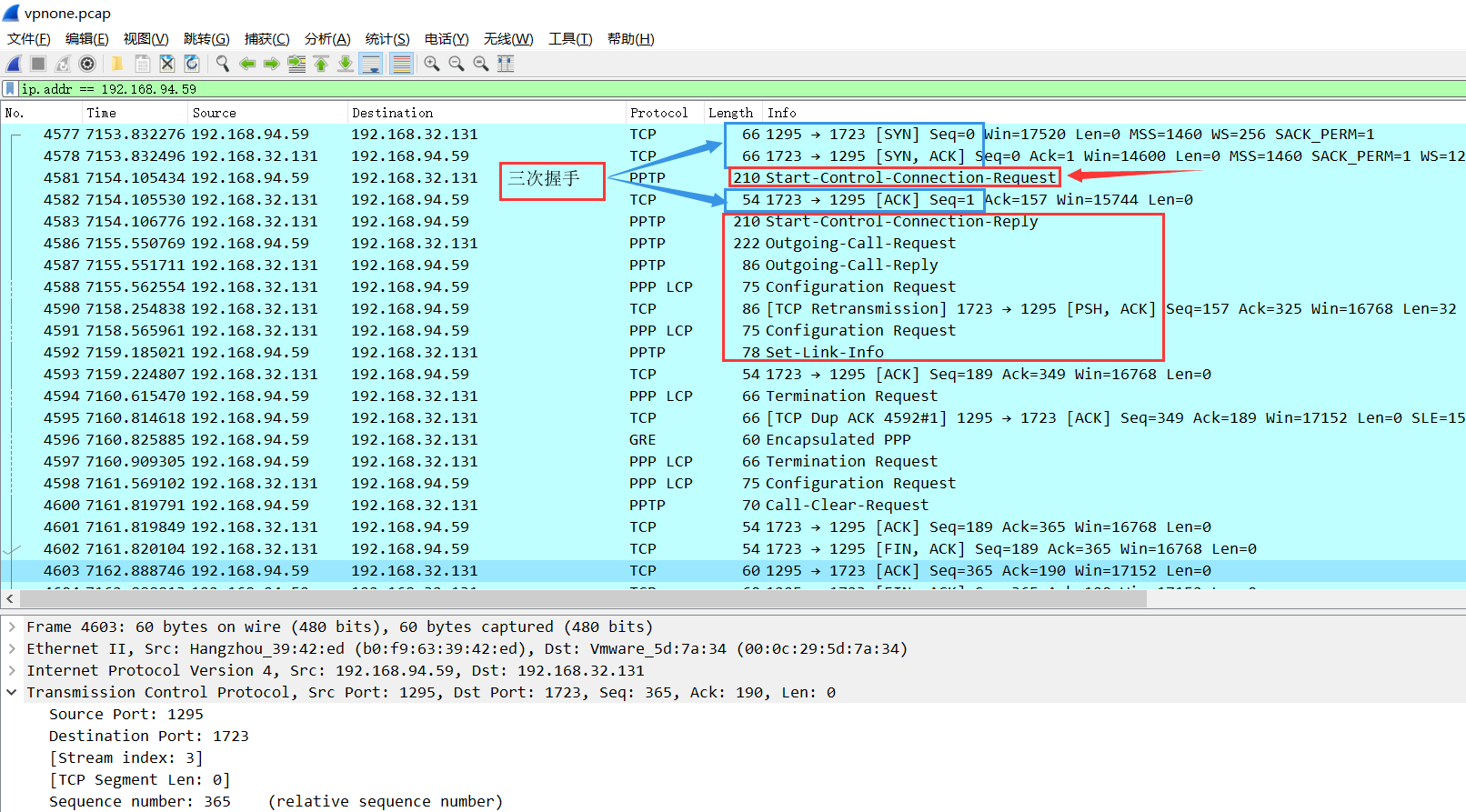Open a capture file via folder icon

coord(117,64)
